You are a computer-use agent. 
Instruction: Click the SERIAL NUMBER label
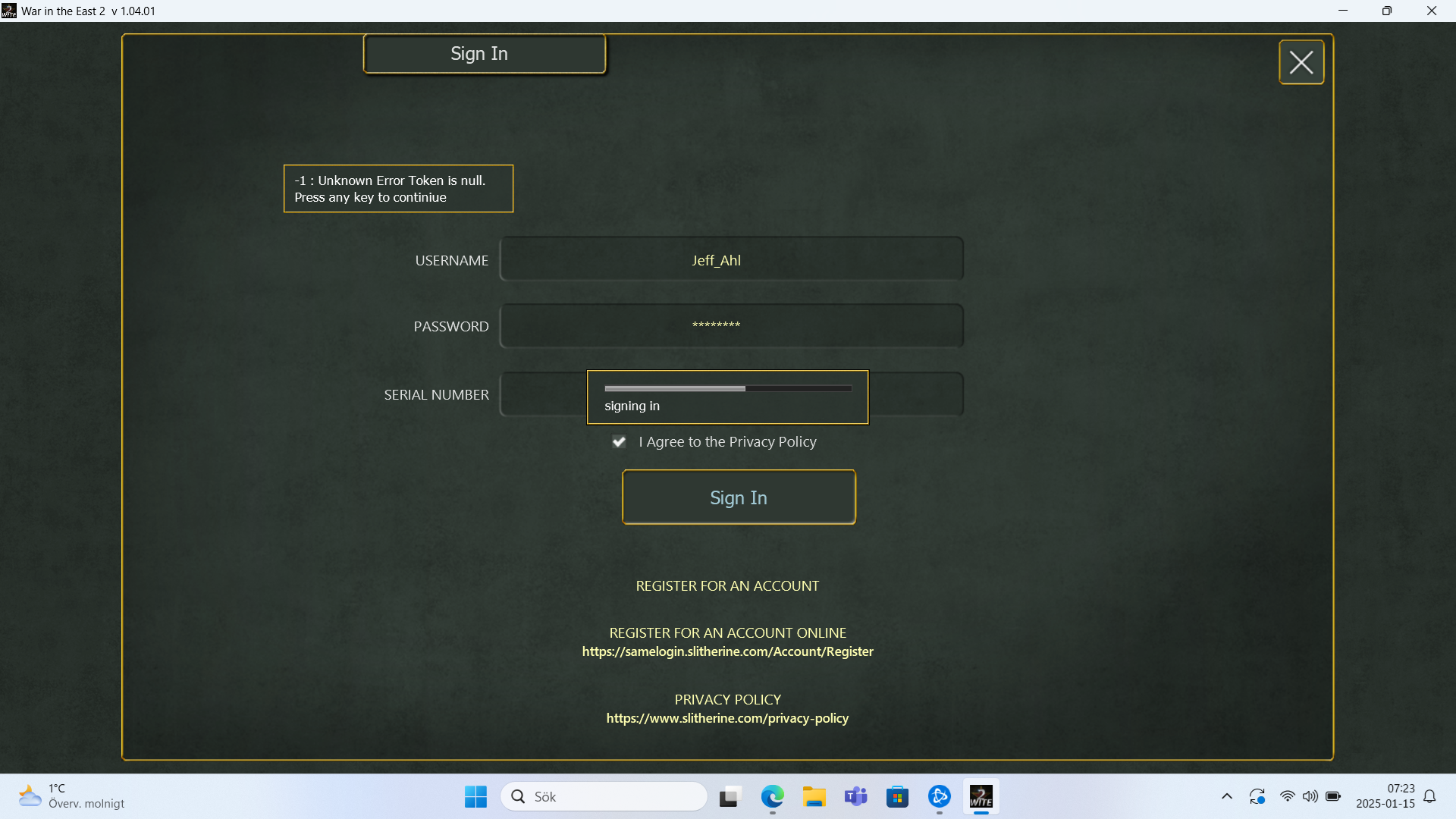coord(437,394)
